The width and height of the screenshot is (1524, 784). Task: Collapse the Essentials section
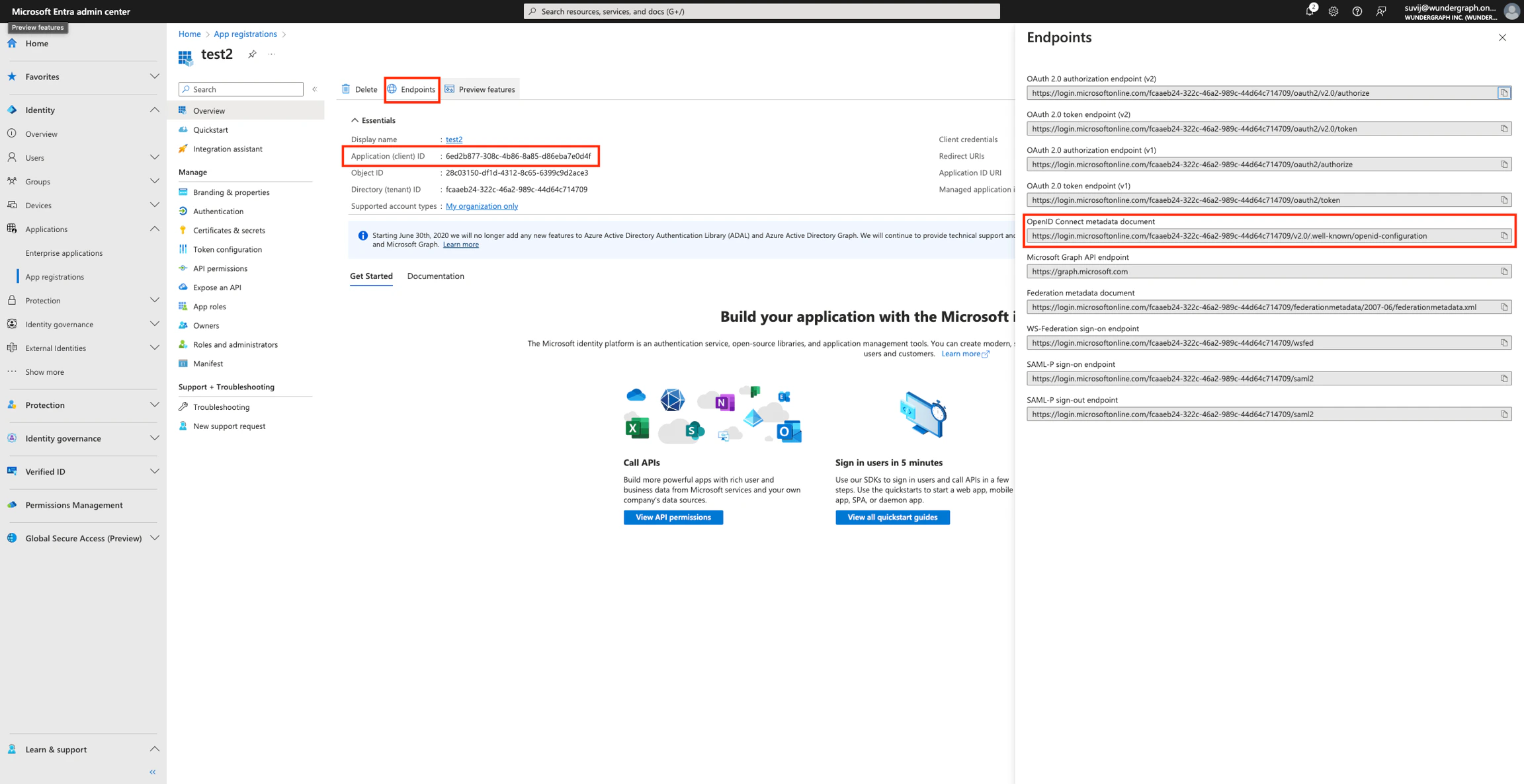click(355, 120)
